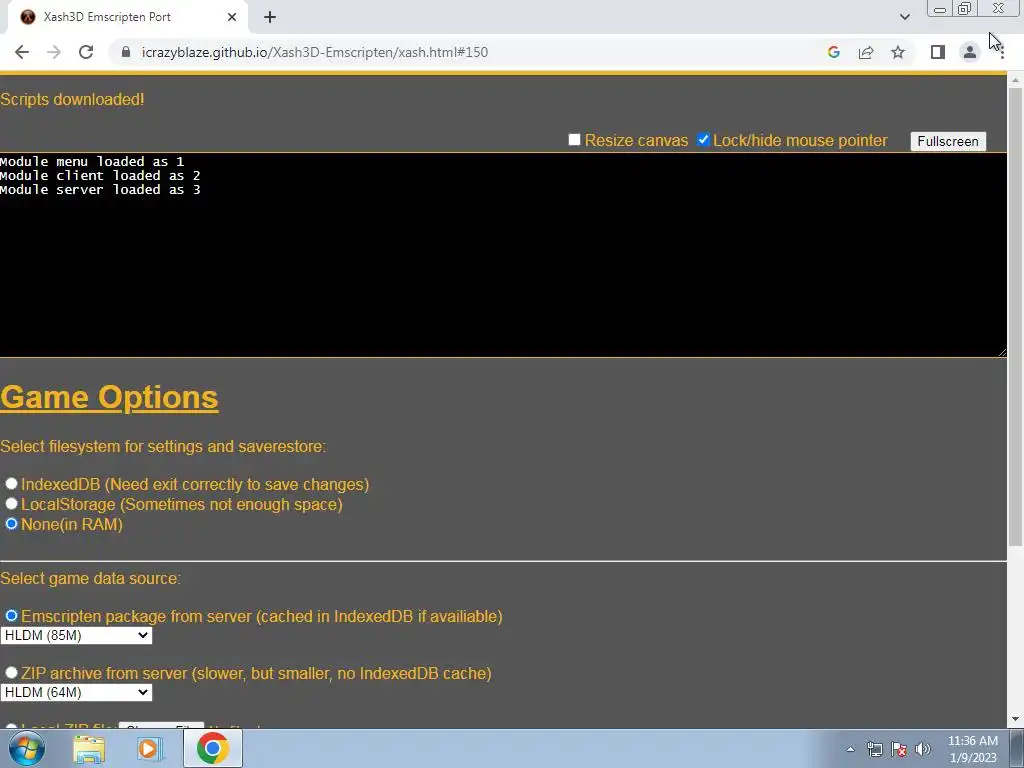Open the Windows Start menu

pos(26,748)
